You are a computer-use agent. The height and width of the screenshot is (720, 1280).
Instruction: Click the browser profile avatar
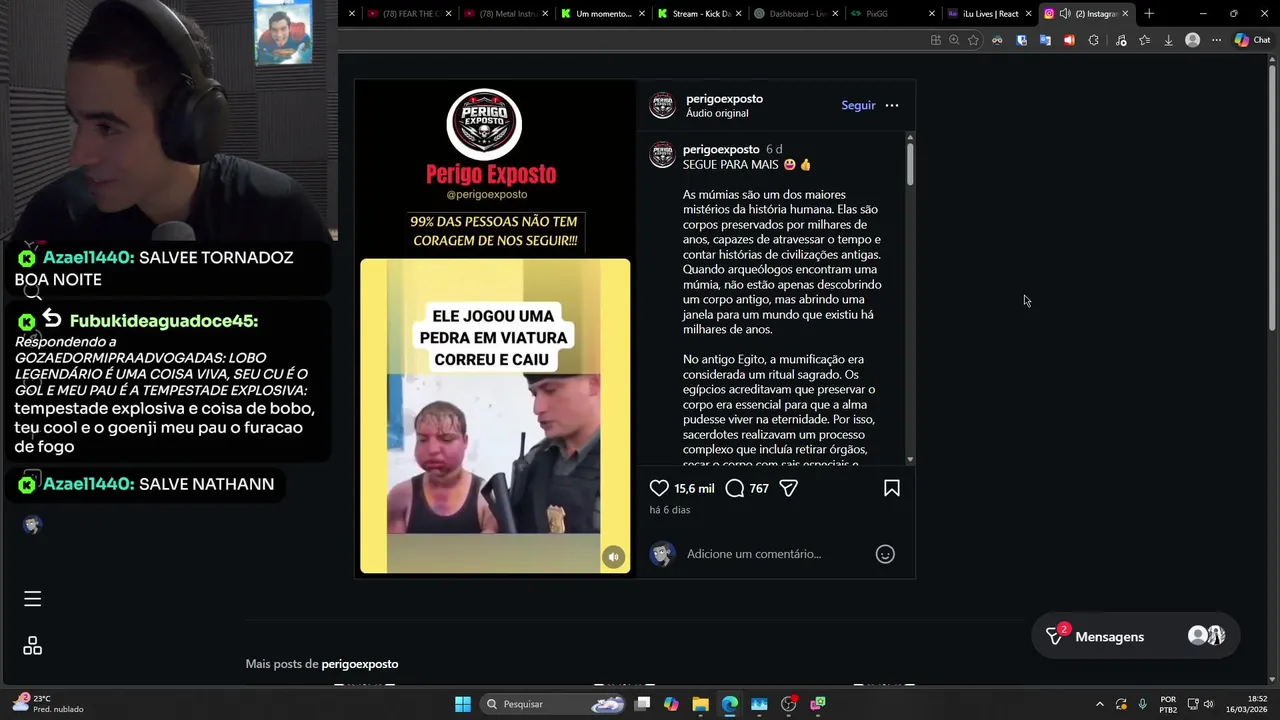(x=1192, y=40)
